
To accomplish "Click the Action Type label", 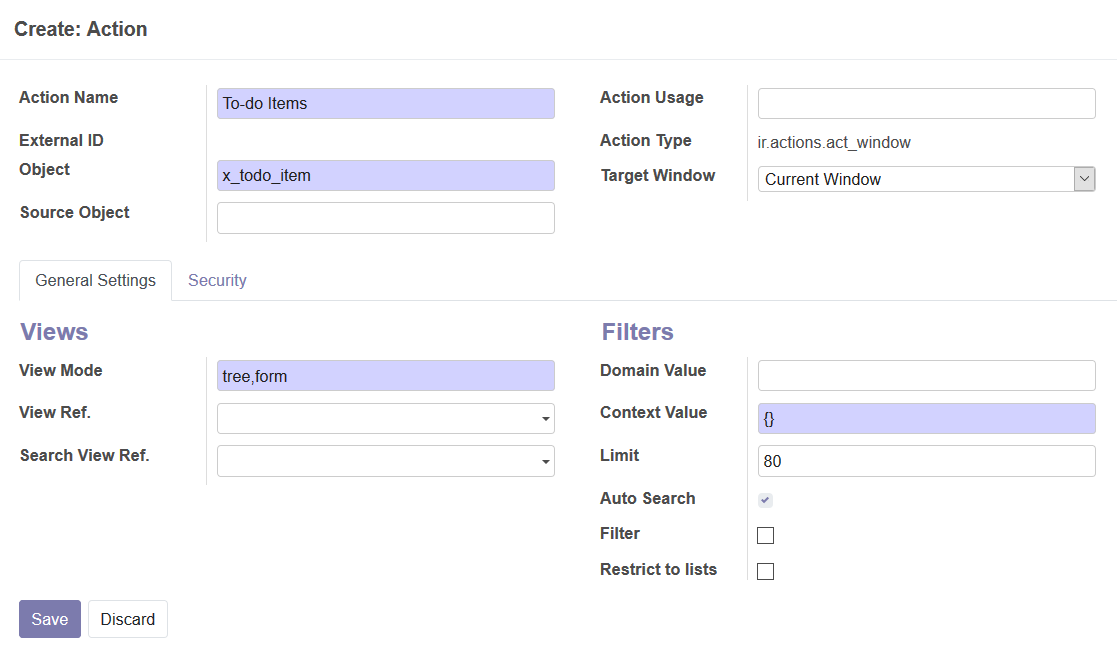I will coord(645,140).
